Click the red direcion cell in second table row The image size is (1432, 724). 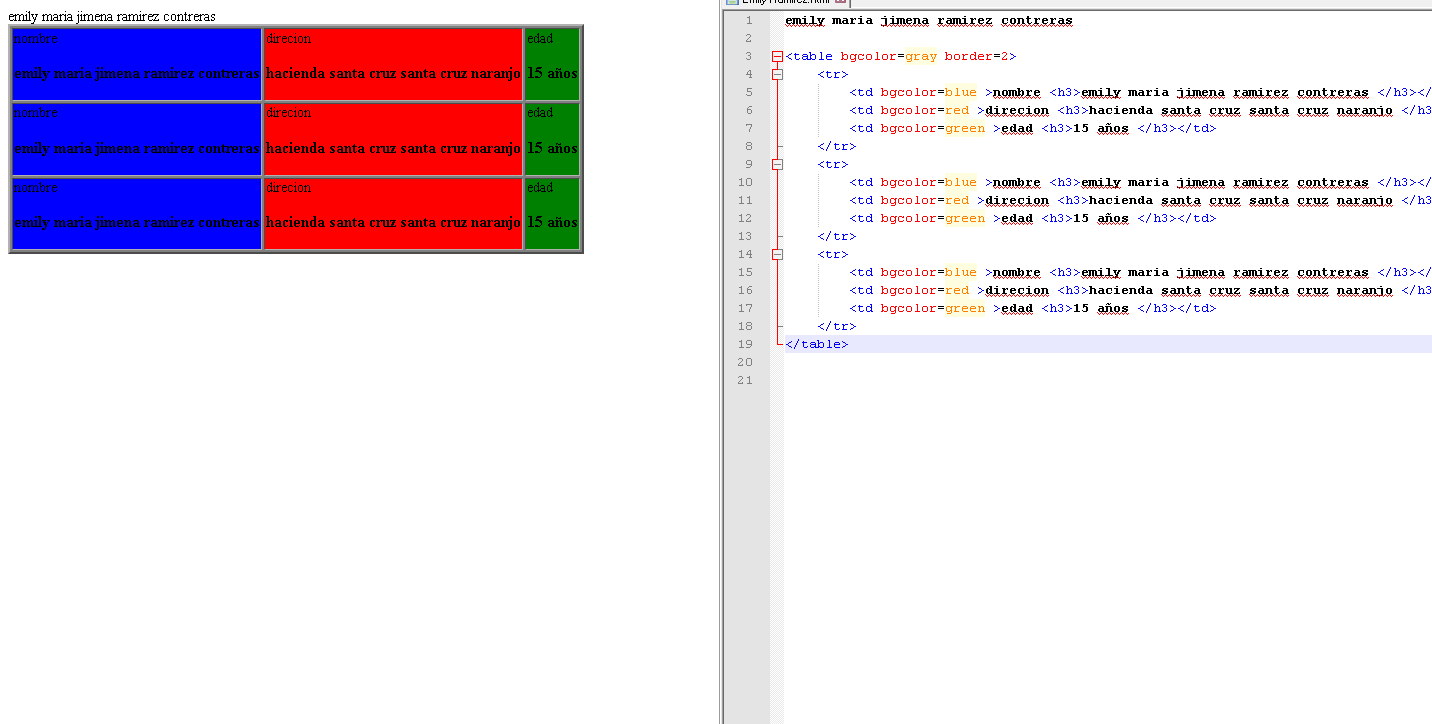click(393, 138)
